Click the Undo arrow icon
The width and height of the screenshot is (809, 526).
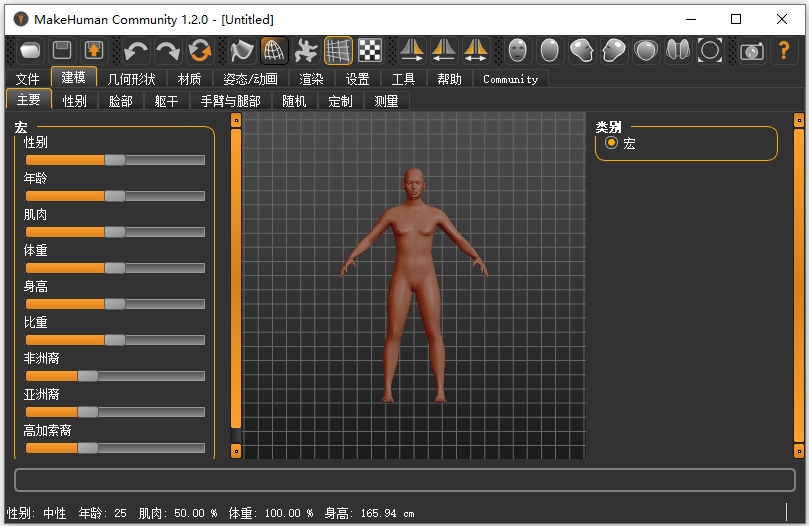click(x=136, y=50)
